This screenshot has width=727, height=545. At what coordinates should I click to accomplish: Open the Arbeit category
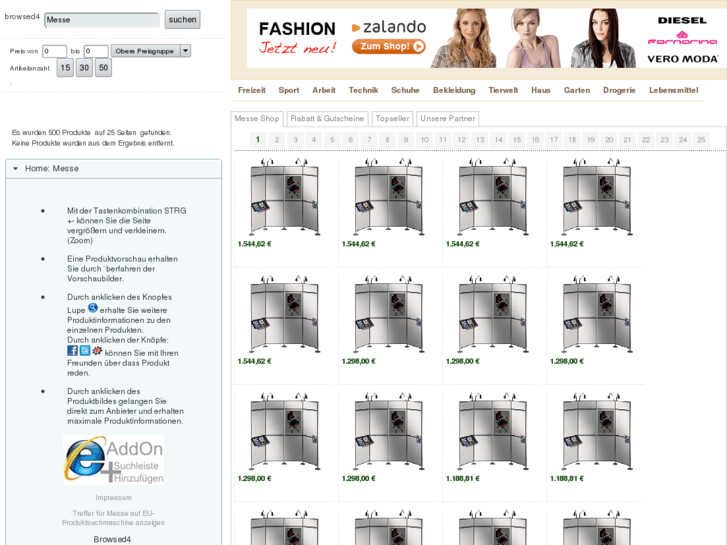coord(324,90)
